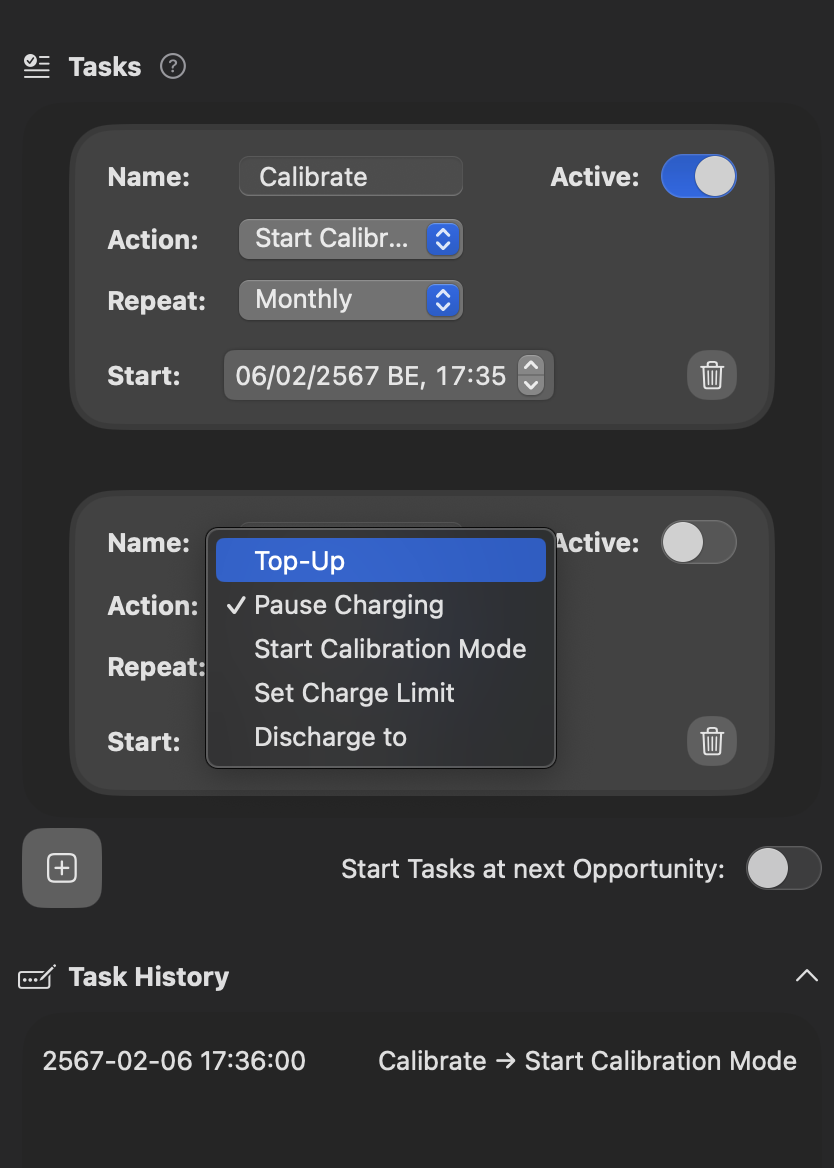Delete the second task with trash icon

pyautogui.click(x=712, y=741)
